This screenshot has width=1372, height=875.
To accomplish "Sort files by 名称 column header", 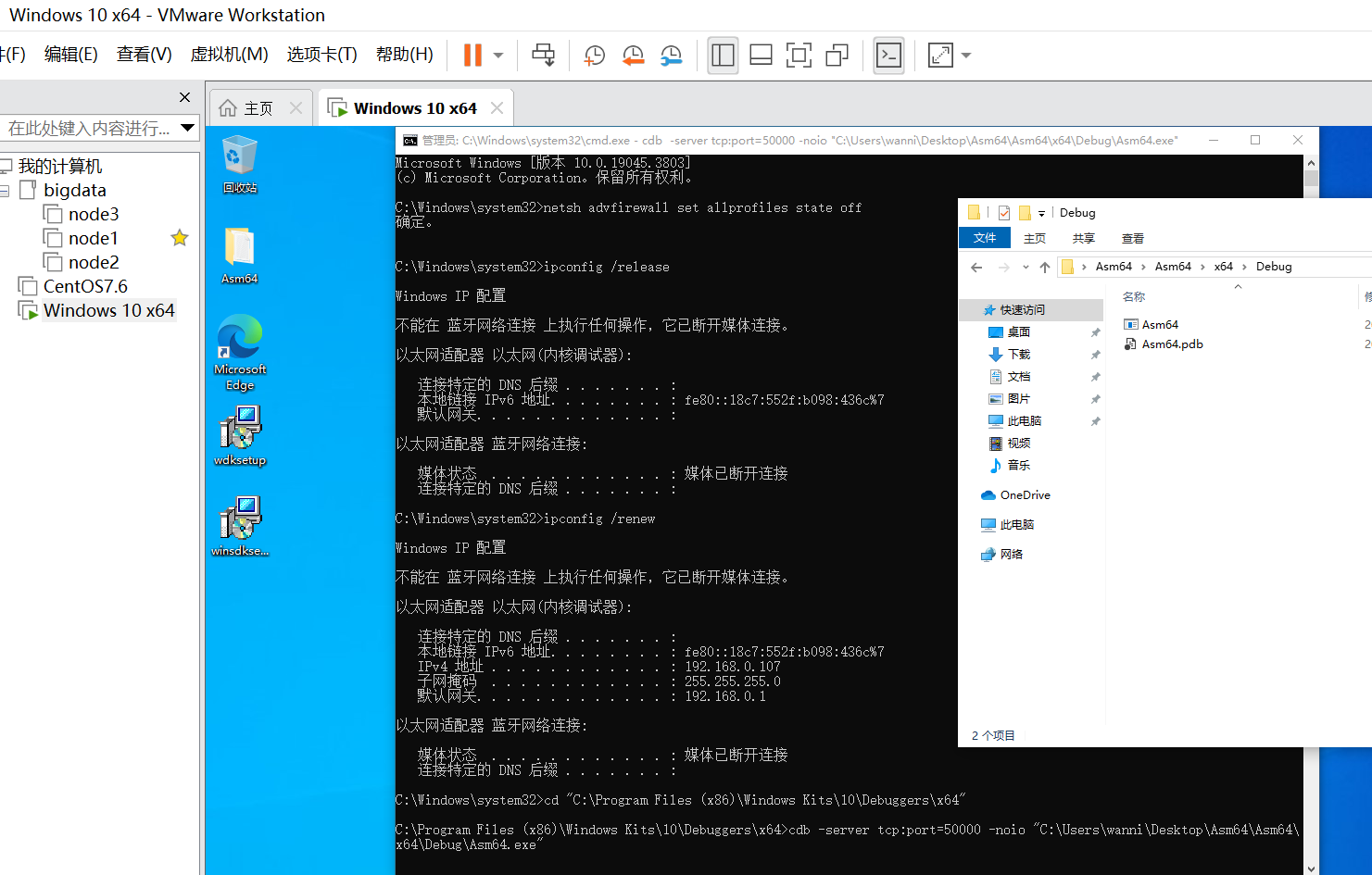I will 1134,297.
